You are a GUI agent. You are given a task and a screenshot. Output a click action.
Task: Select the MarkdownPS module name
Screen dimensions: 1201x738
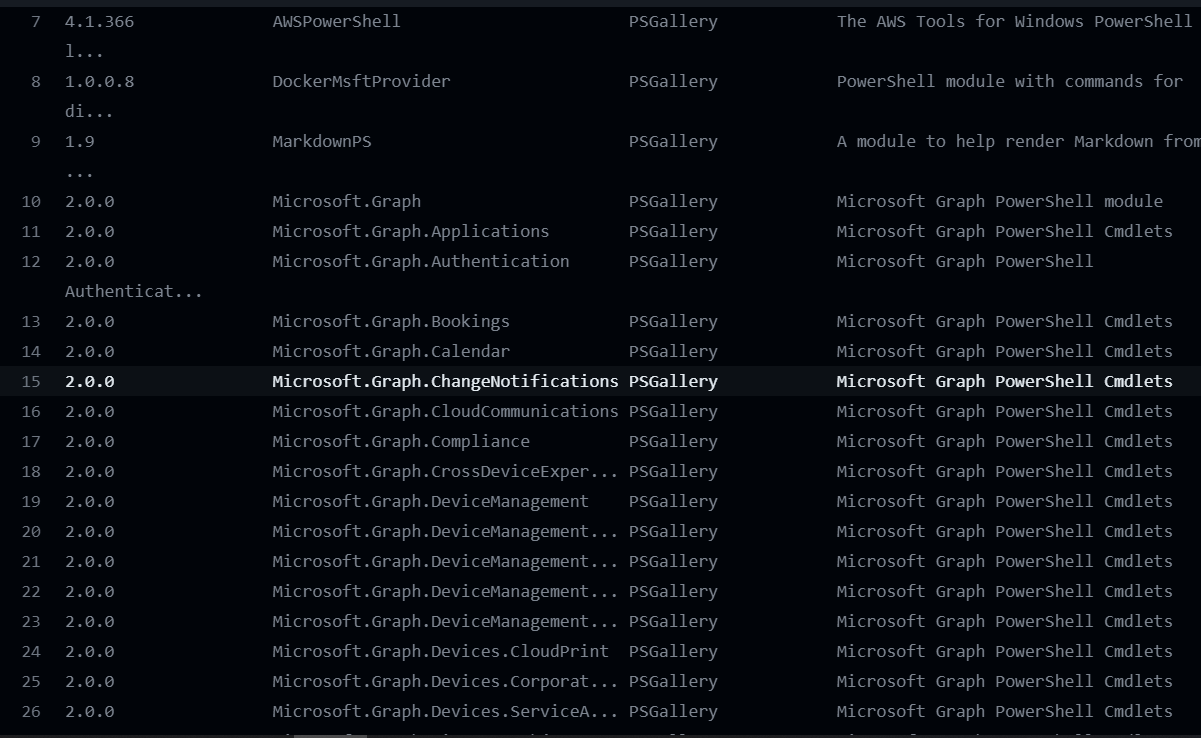point(321,141)
